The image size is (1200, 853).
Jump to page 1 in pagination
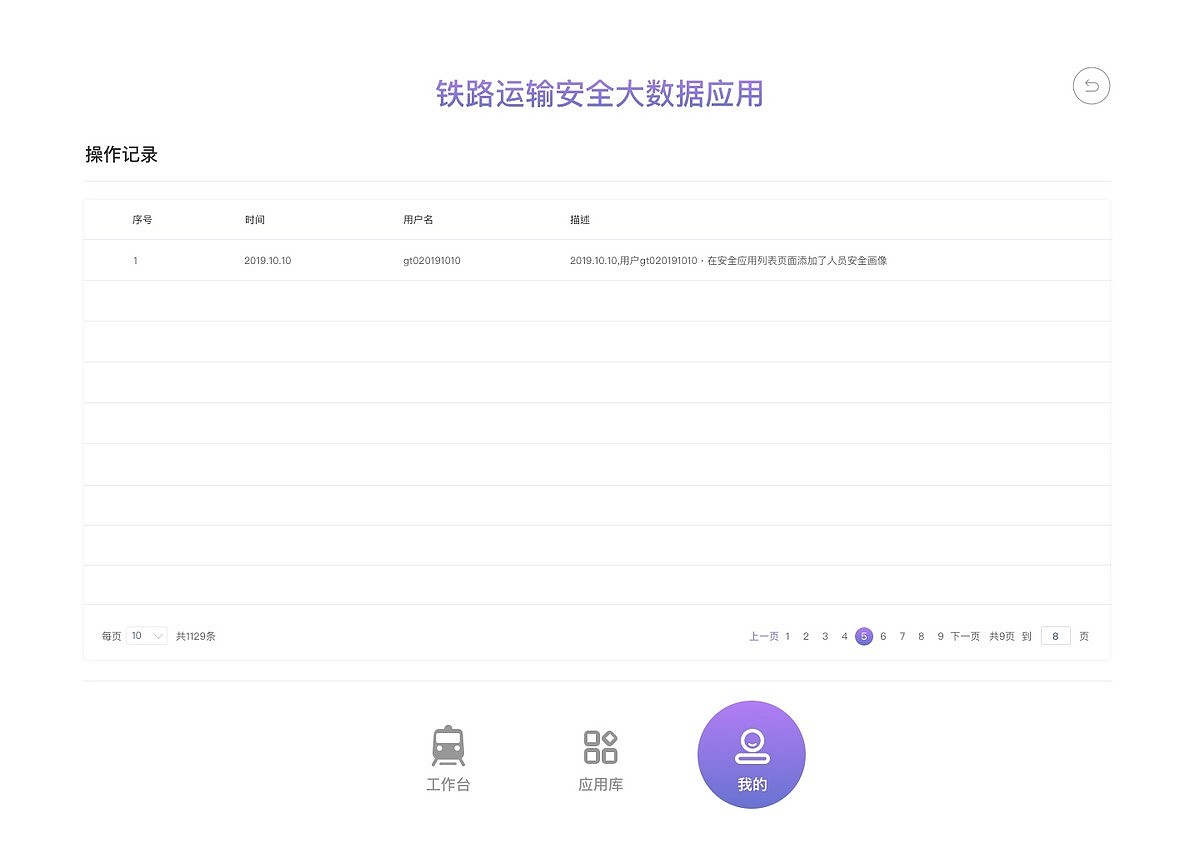(x=787, y=636)
